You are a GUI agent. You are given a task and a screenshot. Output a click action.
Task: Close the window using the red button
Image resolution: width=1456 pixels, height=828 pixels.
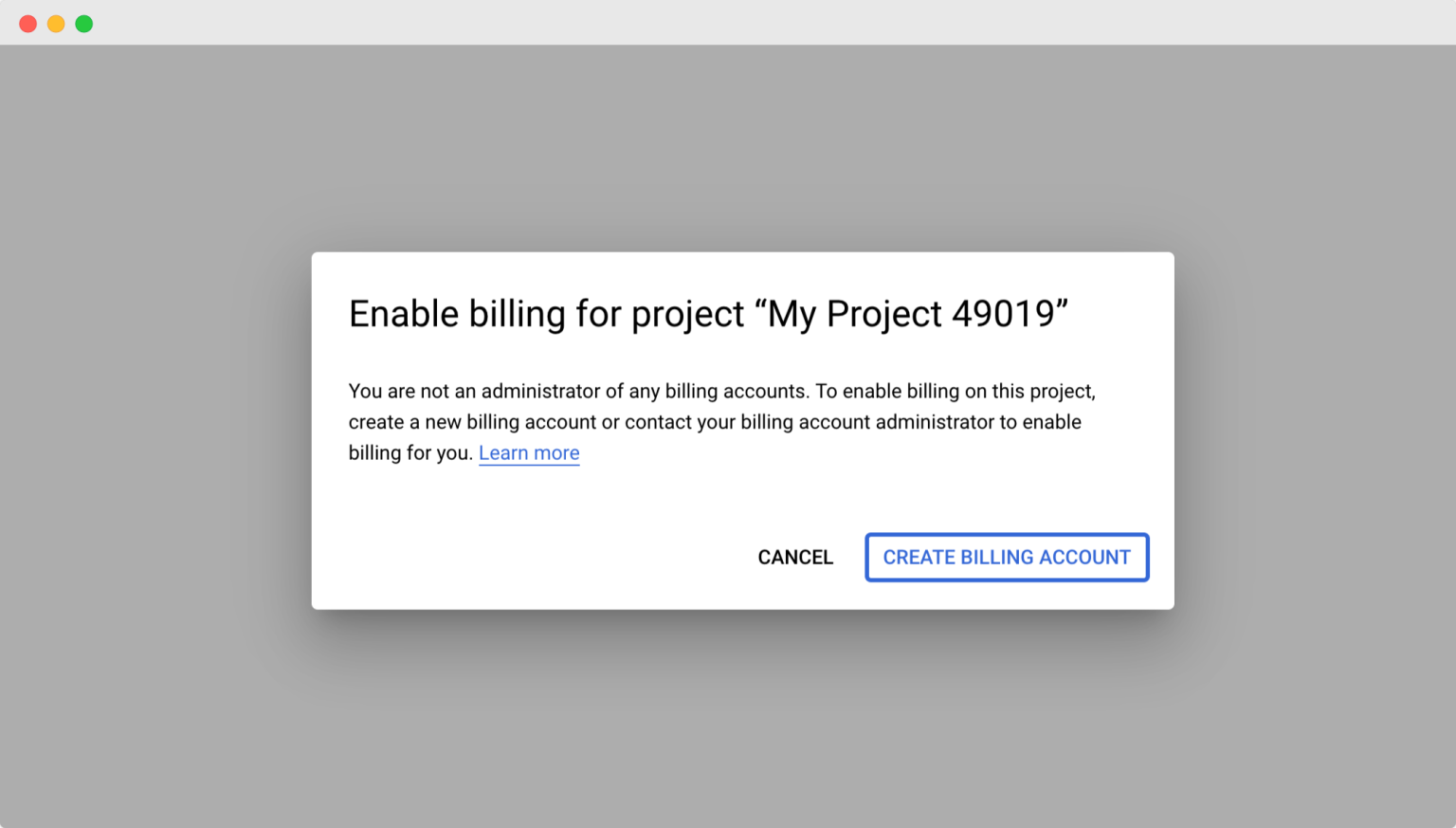click(x=28, y=24)
